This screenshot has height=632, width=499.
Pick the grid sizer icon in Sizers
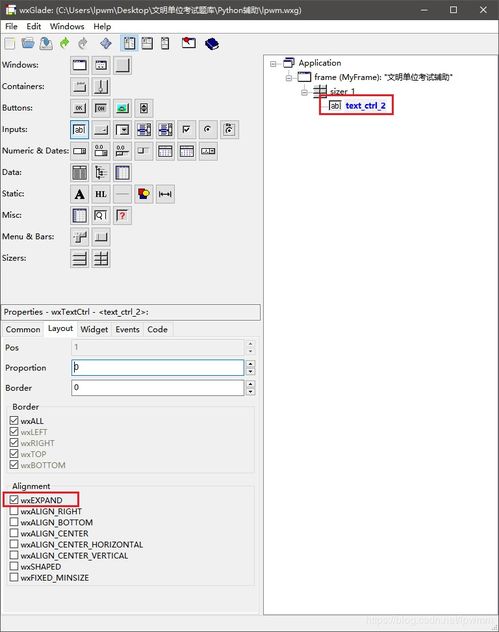coord(101,259)
